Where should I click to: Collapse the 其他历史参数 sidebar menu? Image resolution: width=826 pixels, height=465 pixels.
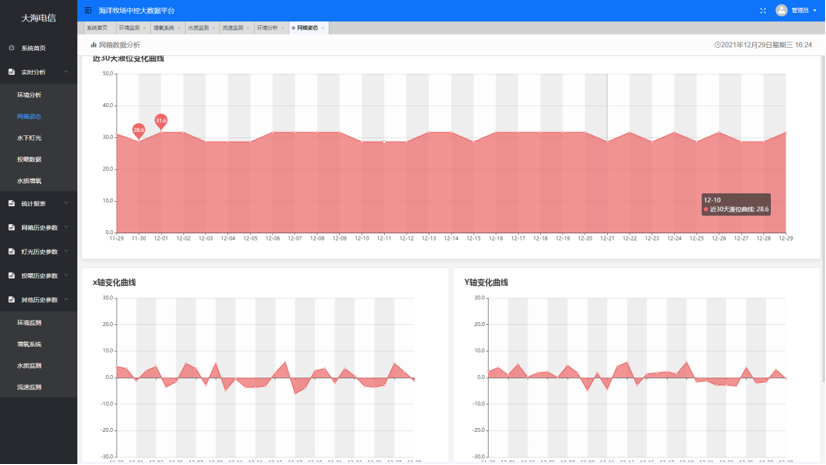click(x=66, y=300)
